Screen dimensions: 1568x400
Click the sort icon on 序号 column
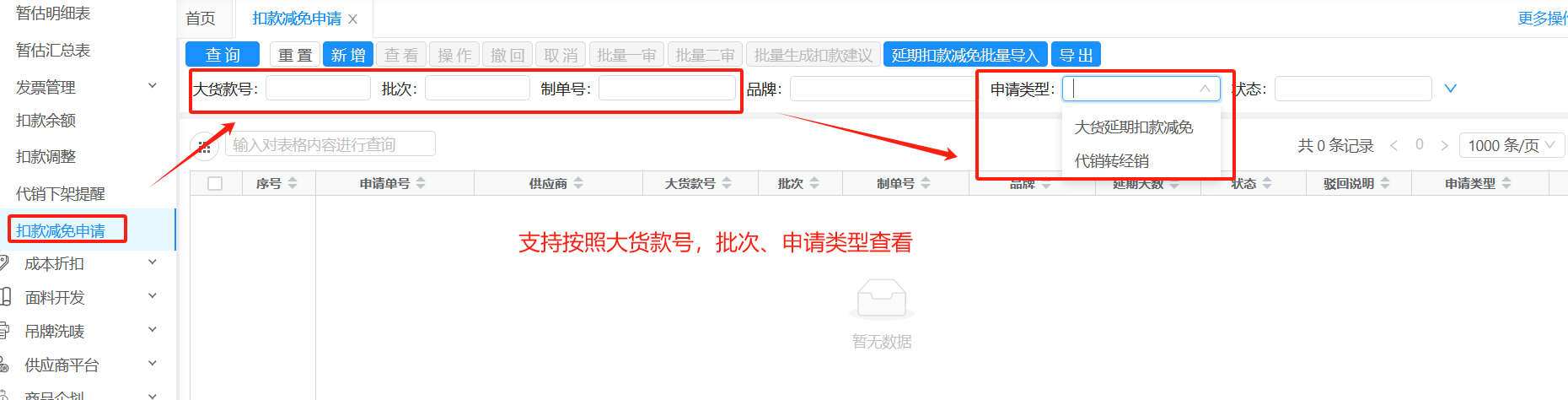tap(293, 183)
